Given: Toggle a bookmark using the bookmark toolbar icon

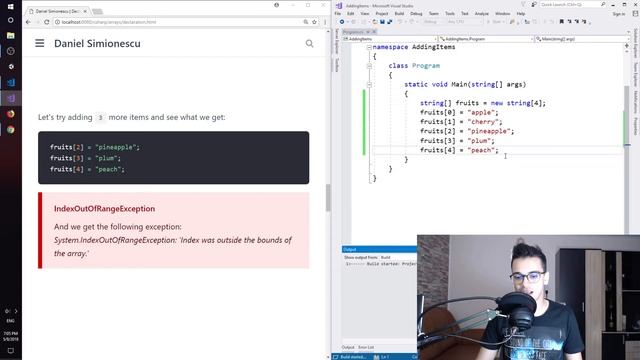Looking at the screenshot, I should coord(562,22).
